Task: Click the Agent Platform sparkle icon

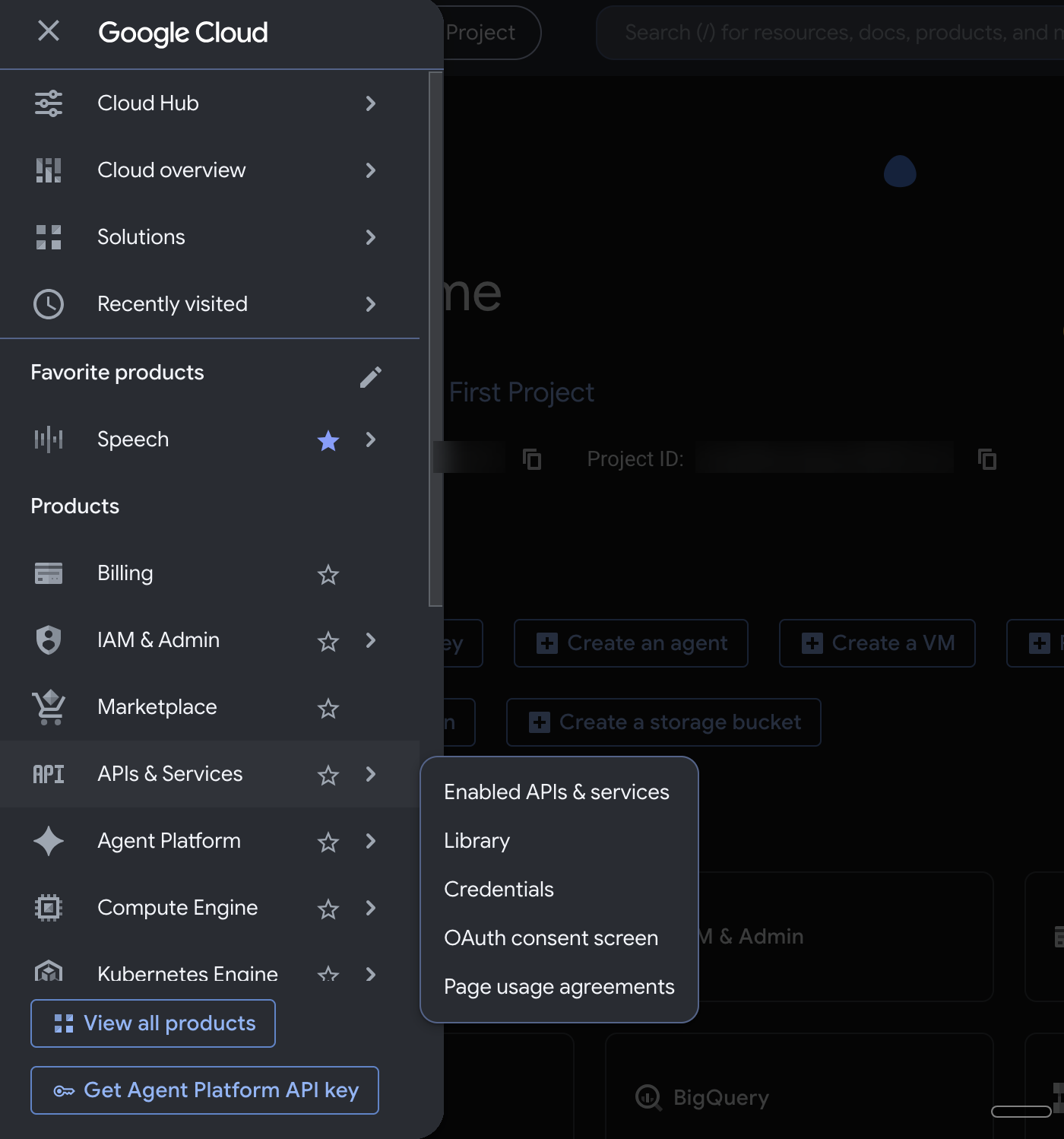Action: 49,841
